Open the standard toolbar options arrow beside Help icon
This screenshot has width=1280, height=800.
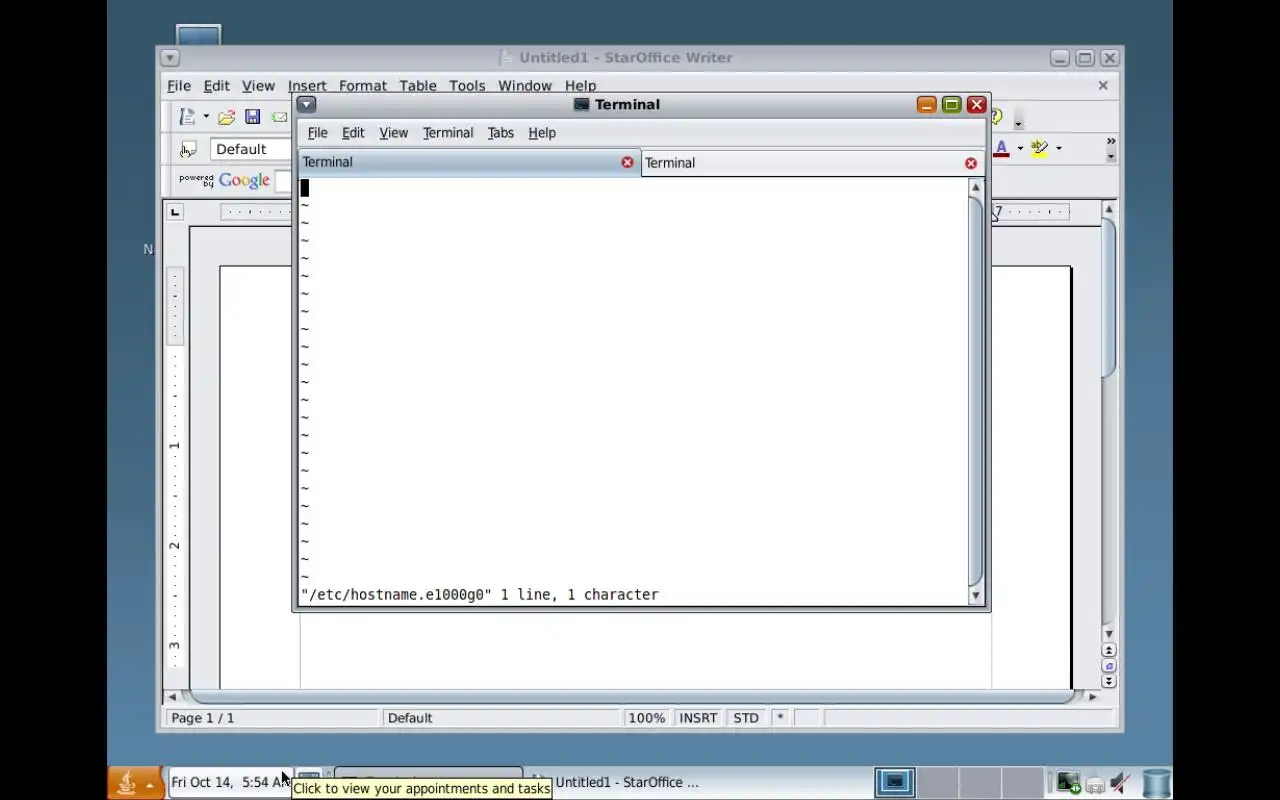[1019, 124]
